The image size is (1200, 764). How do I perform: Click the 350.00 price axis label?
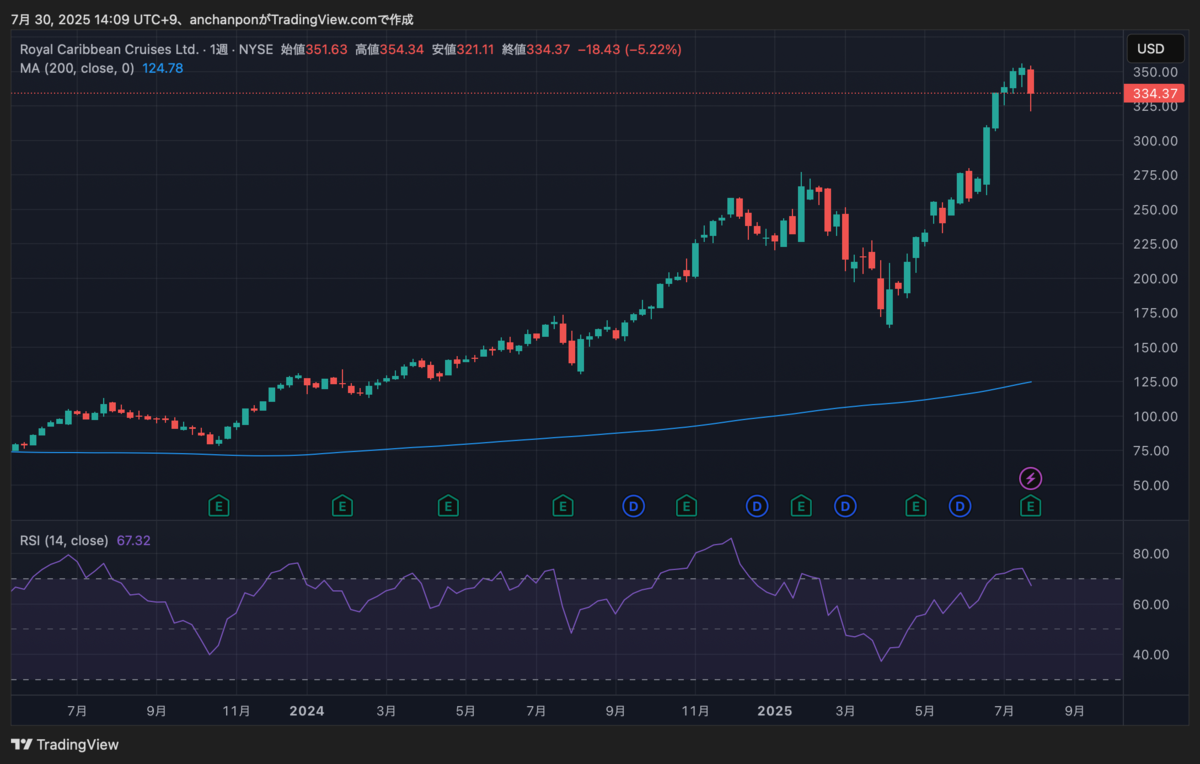(1153, 72)
